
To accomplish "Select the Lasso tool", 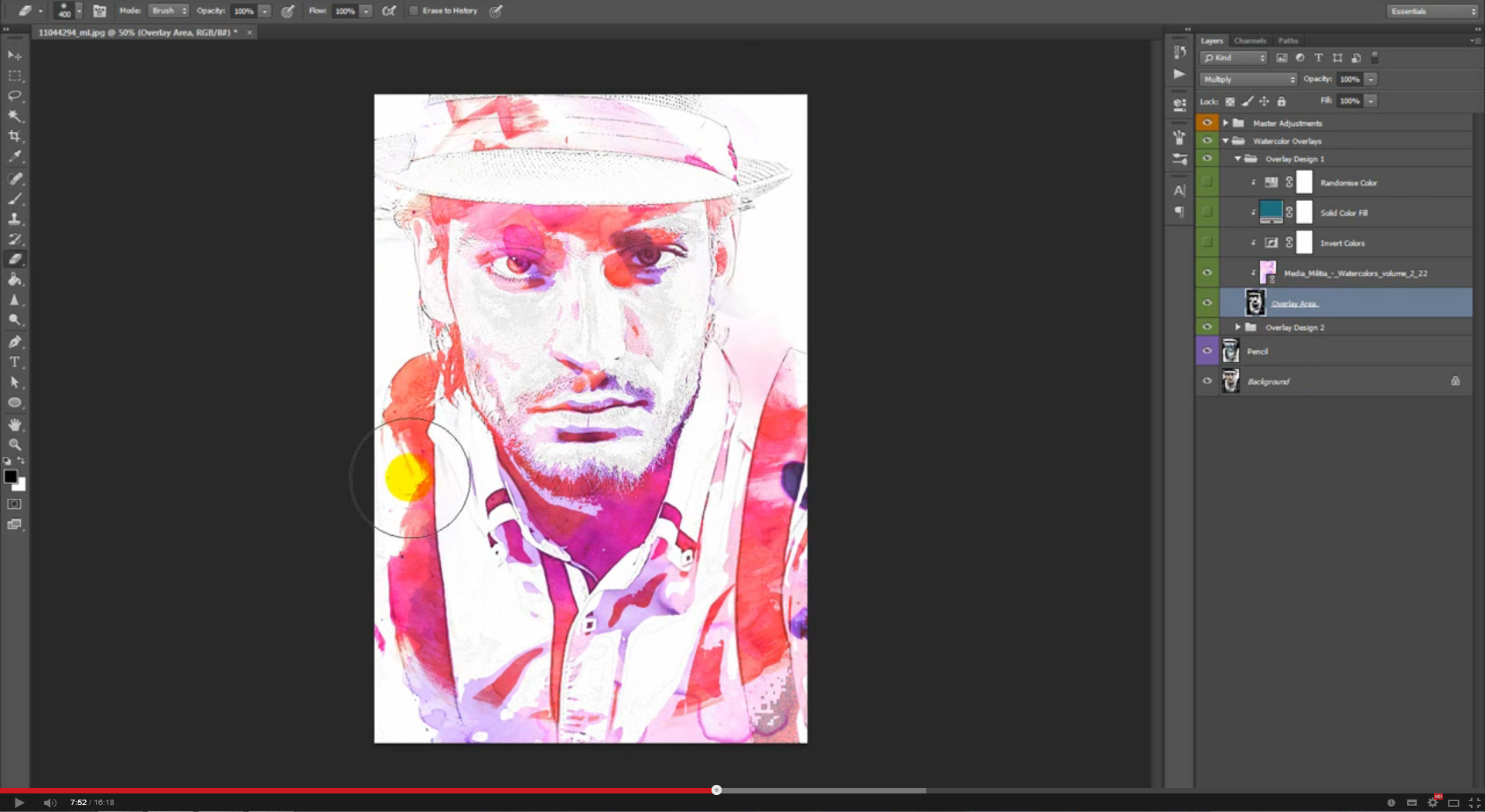I will coord(14,96).
